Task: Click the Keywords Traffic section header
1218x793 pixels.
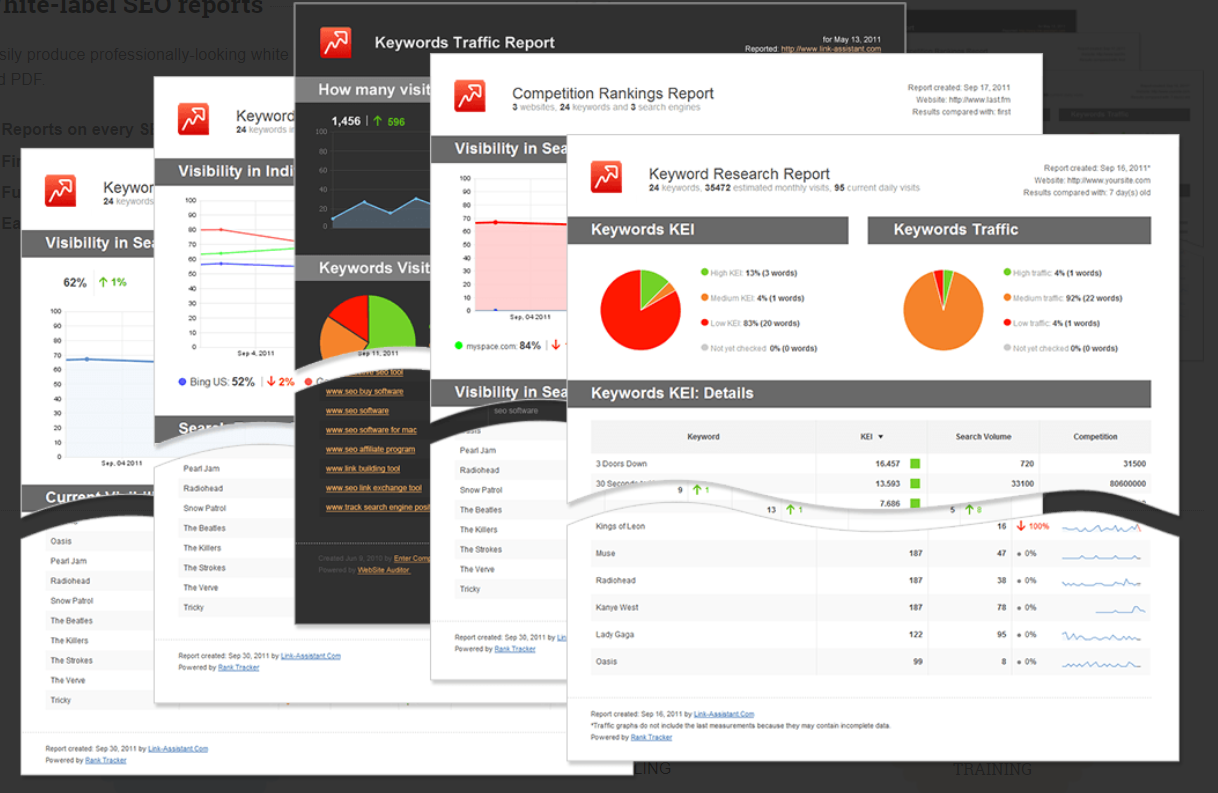Action: pyautogui.click(x=1009, y=230)
